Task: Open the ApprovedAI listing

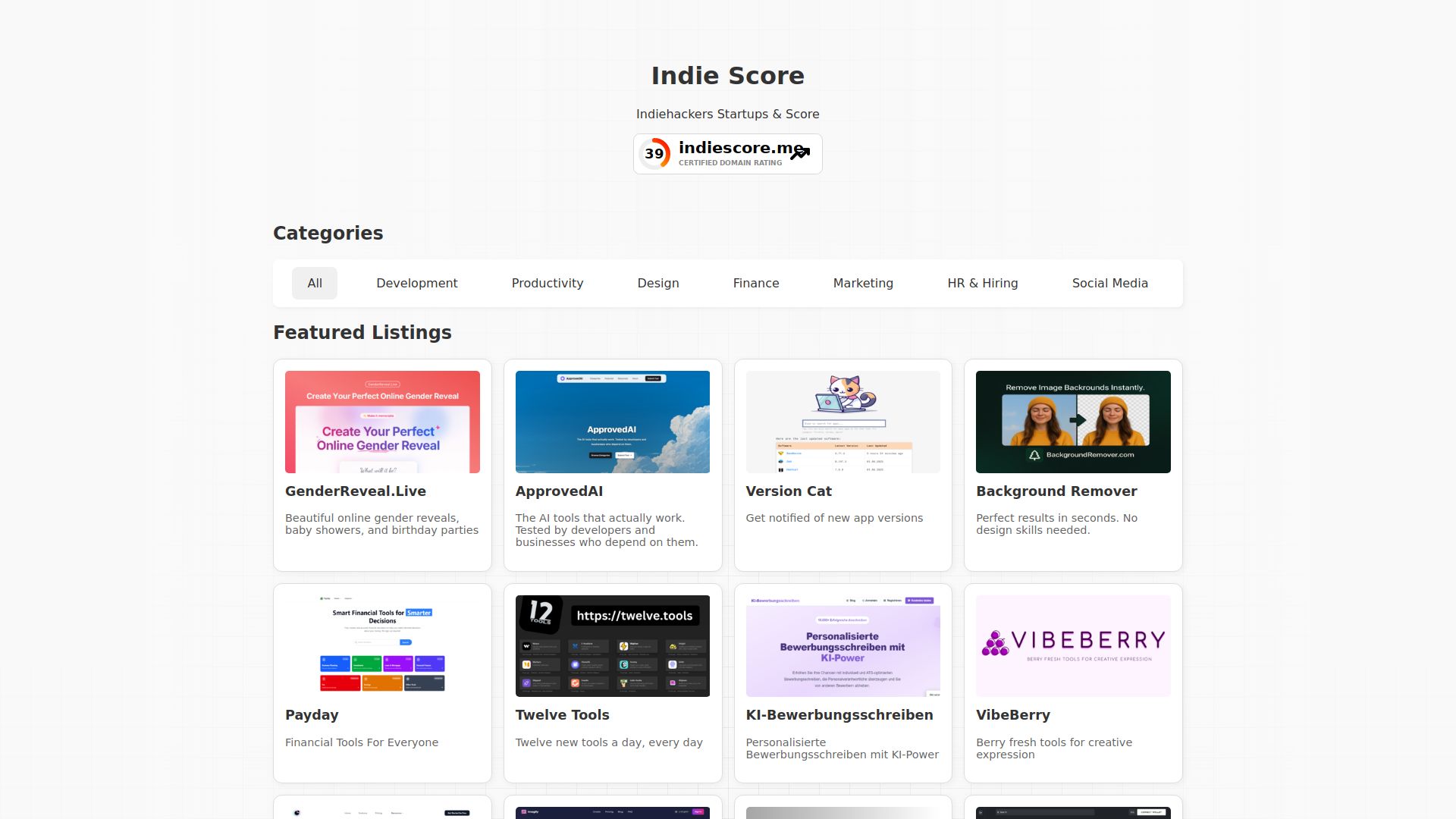Action: (x=559, y=491)
